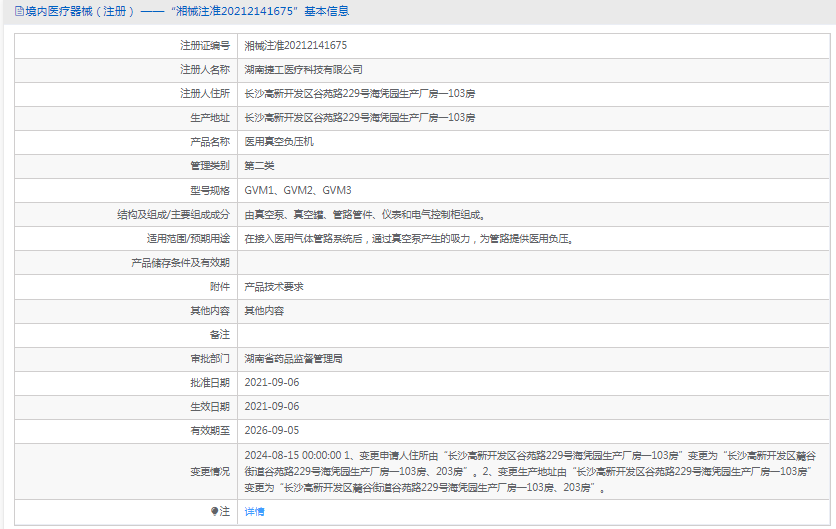Screen dimensions: 836x529
Task: Click the 生产地址 label
Action: tap(210, 117)
